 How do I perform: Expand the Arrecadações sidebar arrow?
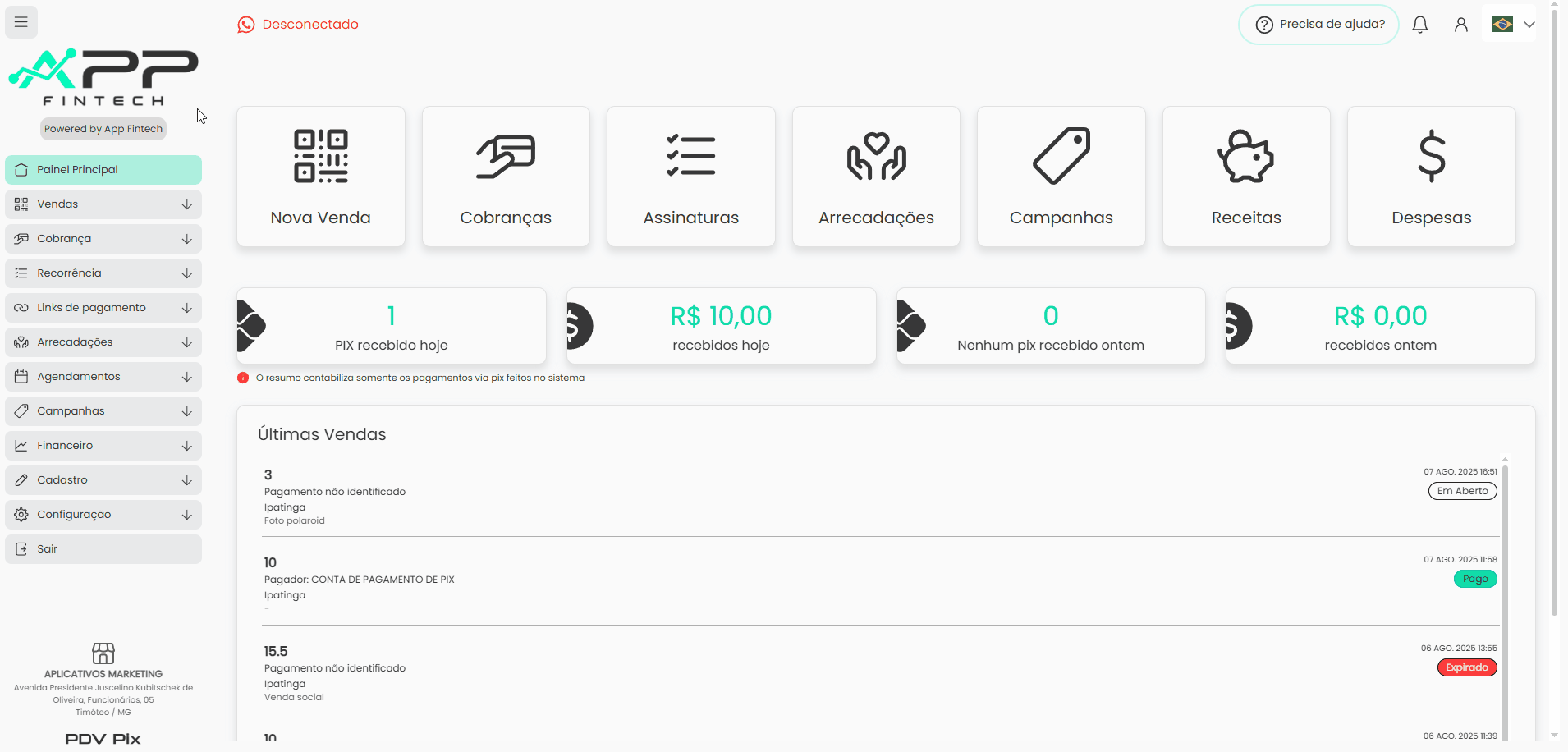pos(186,342)
